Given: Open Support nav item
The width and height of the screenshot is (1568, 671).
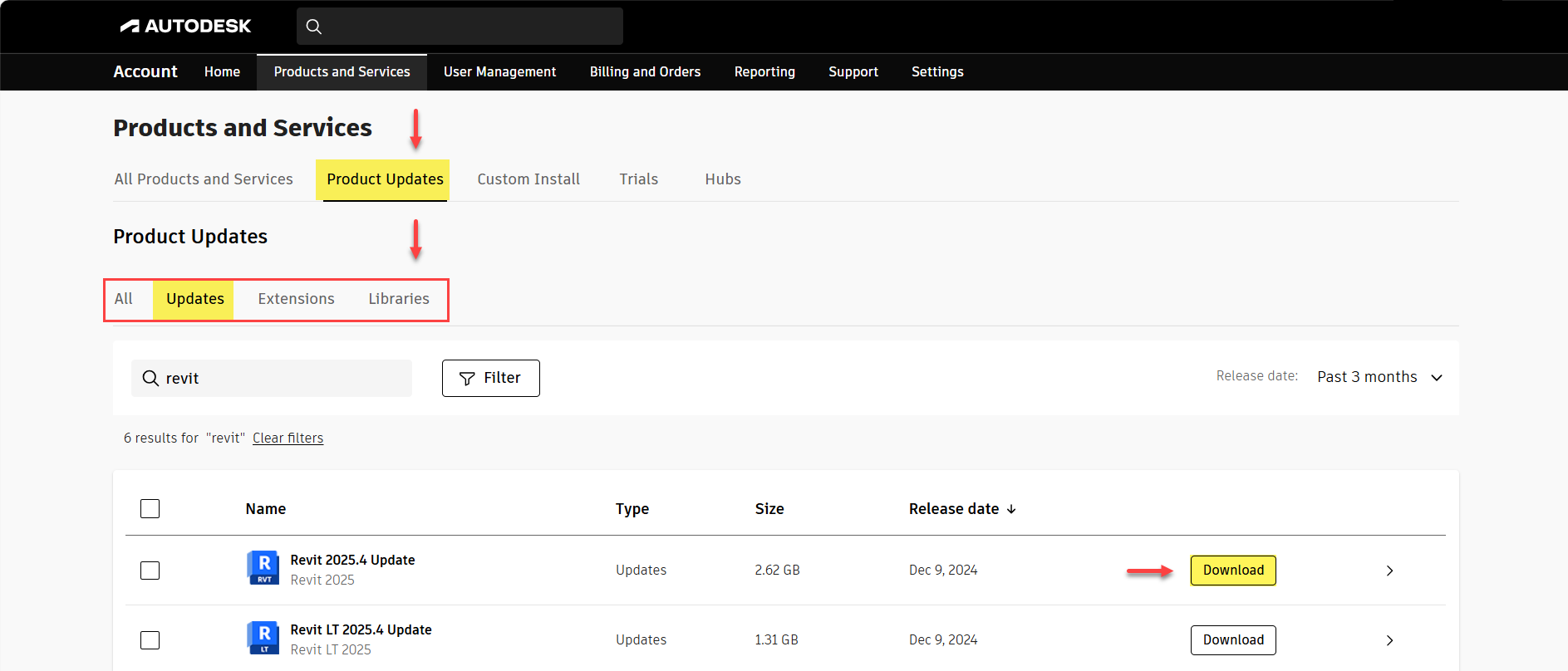Looking at the screenshot, I should 853,71.
